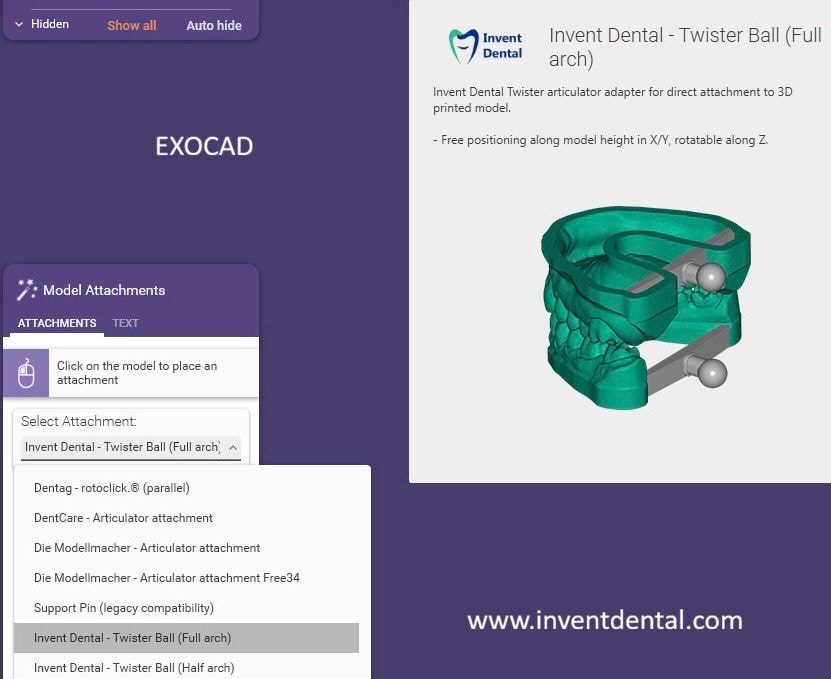
Task: Click Auto hide button
Action: pos(214,25)
